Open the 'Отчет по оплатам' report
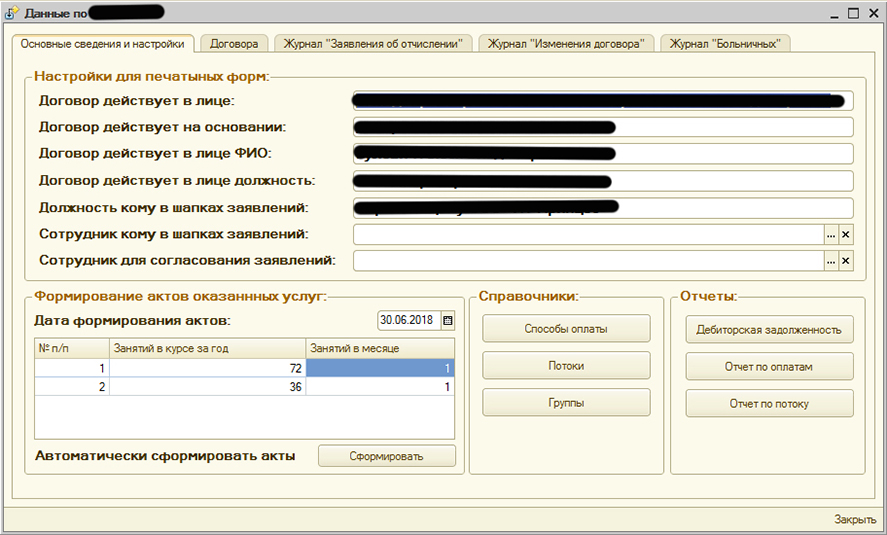Viewport: 887px width, 535px height. (769, 367)
